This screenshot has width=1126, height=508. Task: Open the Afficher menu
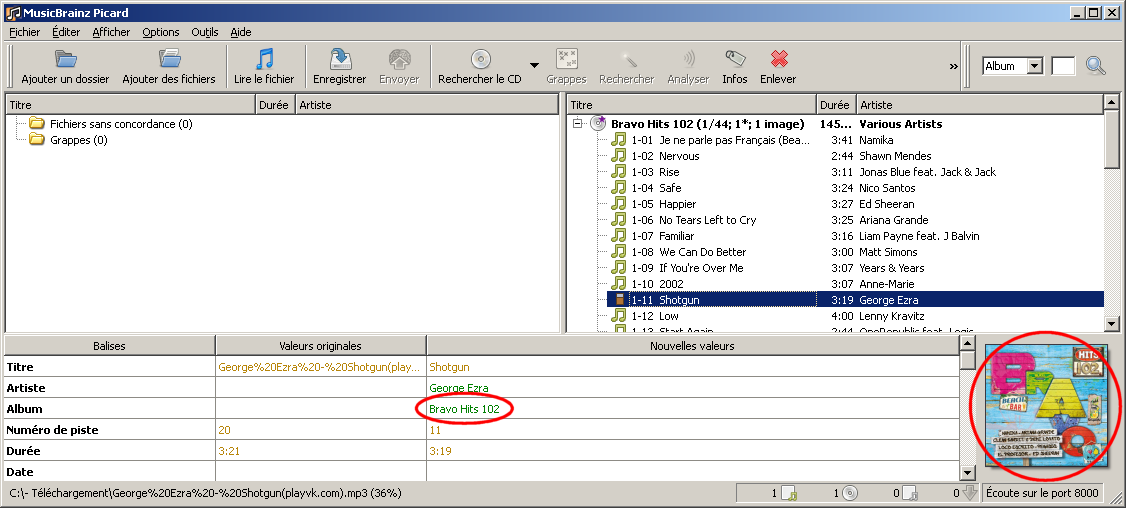point(111,32)
